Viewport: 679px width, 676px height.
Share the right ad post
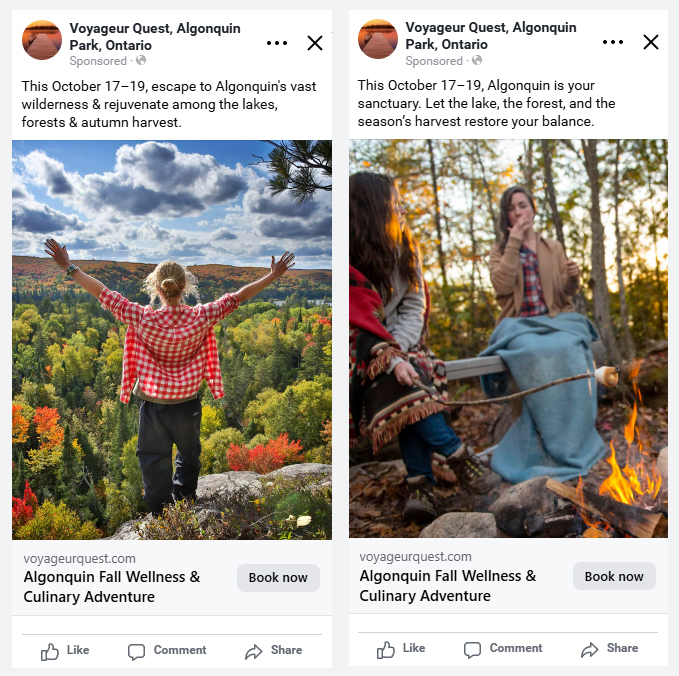(609, 649)
